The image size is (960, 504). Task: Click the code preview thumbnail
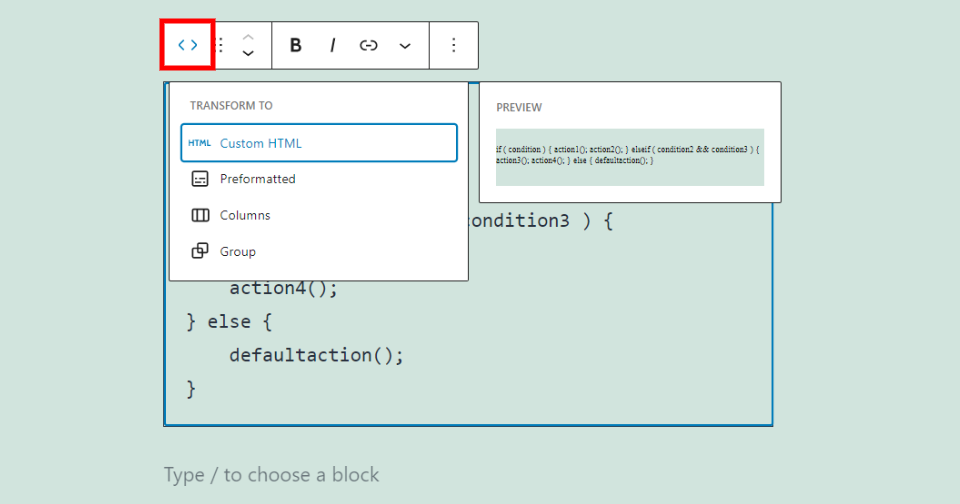click(630, 156)
